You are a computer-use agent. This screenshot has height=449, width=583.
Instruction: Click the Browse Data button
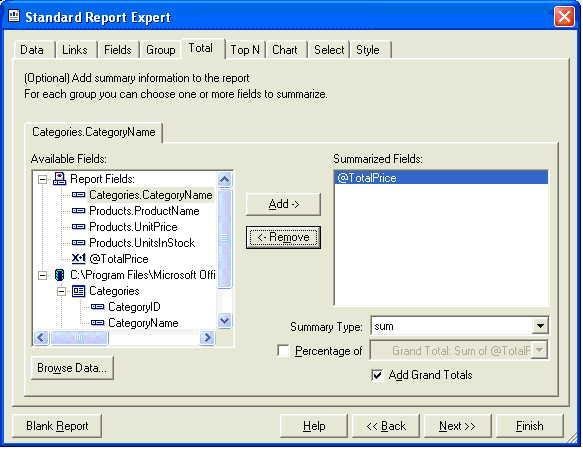[x=72, y=368]
